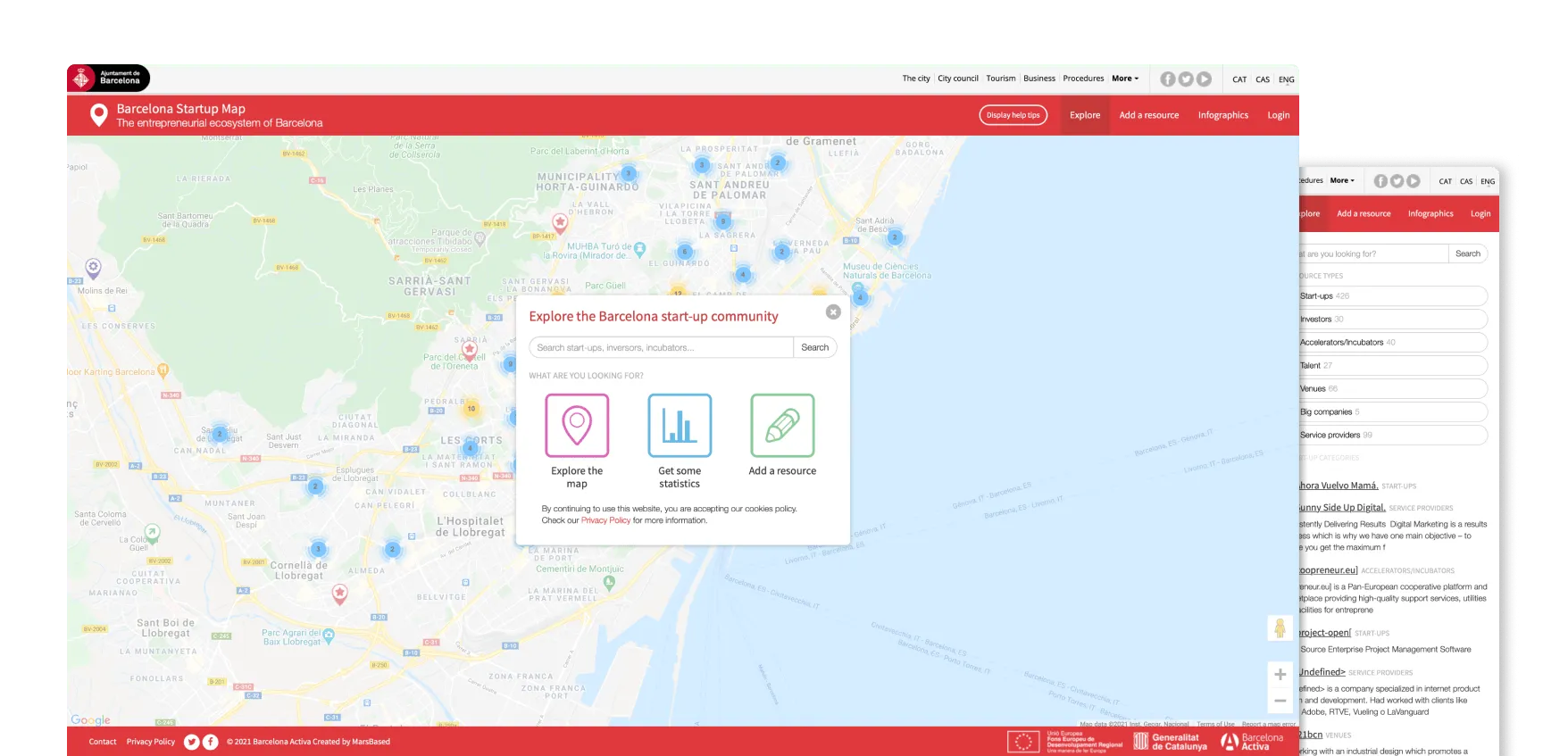The width and height of the screenshot is (1568, 756).
Task: Filter by Start-ups in background window
Action: (x=1393, y=296)
